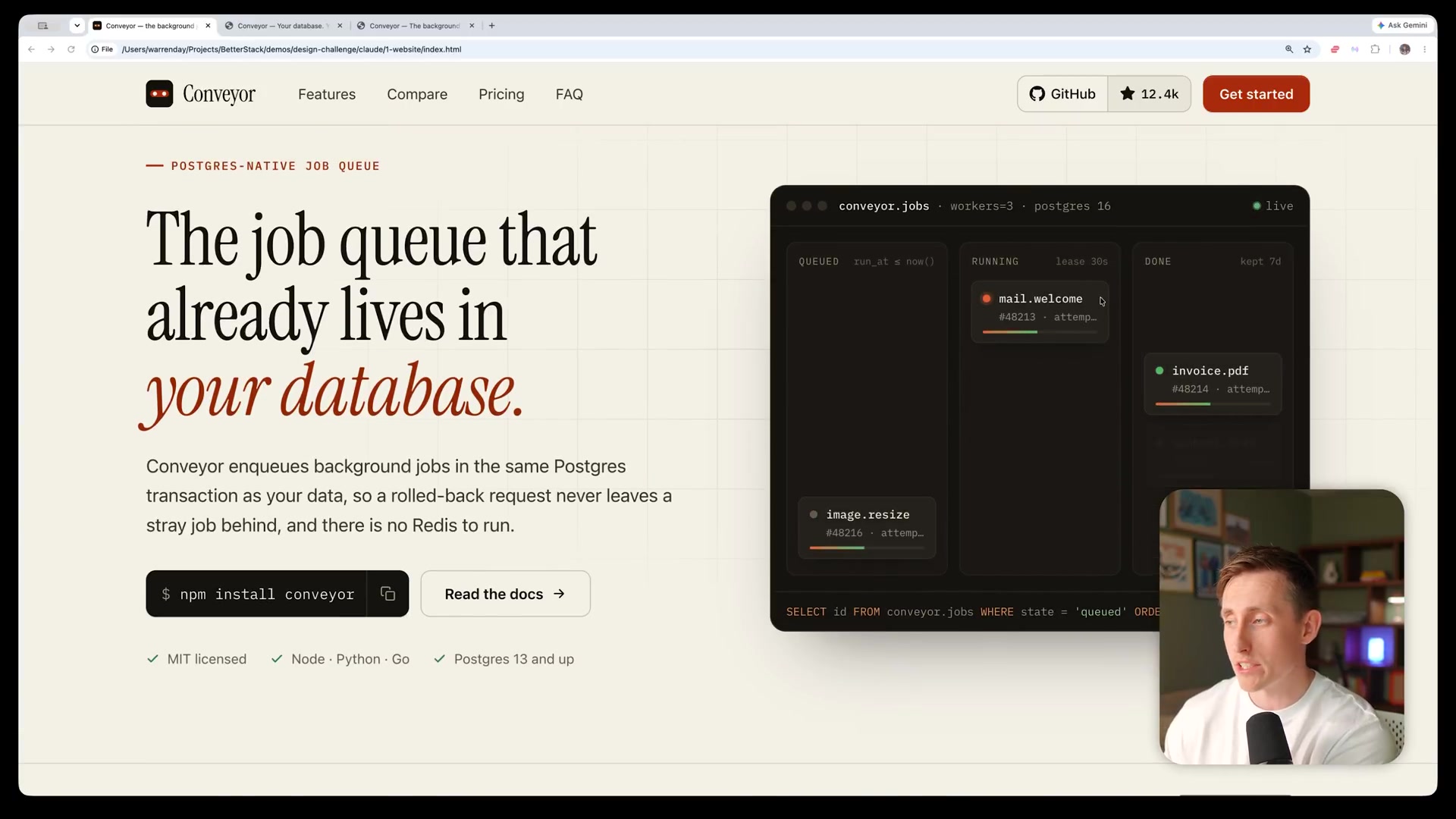The height and width of the screenshot is (819, 1456).
Task: Click the webcam video overlay thumbnail
Action: tap(1282, 626)
